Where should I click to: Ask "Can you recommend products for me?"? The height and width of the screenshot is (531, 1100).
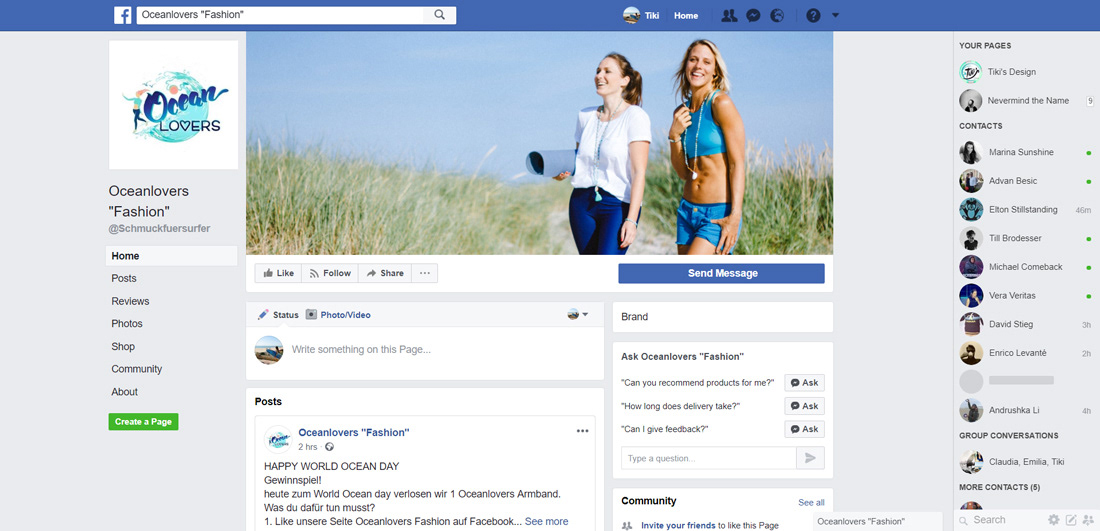point(804,383)
